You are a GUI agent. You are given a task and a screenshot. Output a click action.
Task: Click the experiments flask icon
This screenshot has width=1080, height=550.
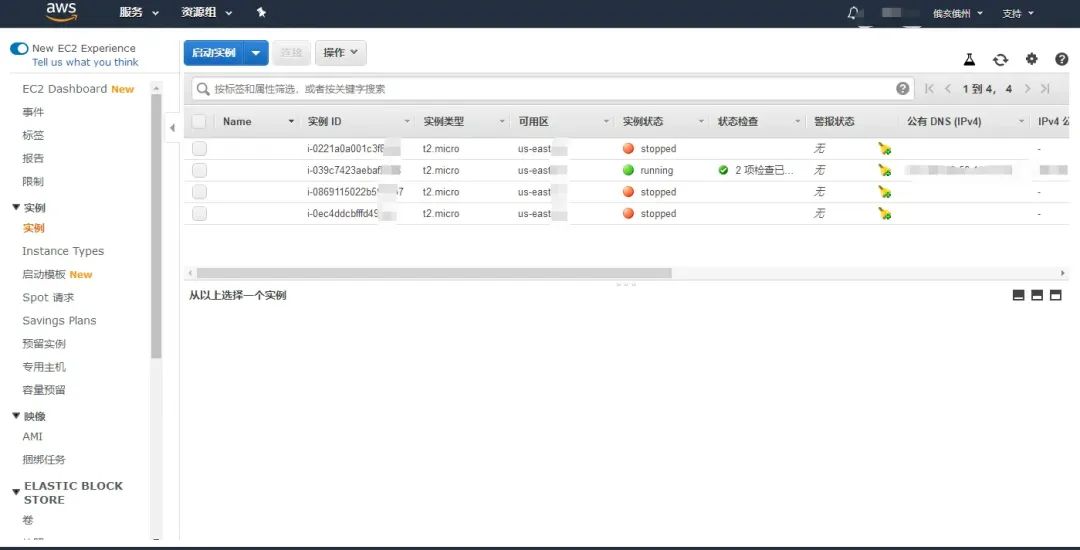tap(969, 59)
